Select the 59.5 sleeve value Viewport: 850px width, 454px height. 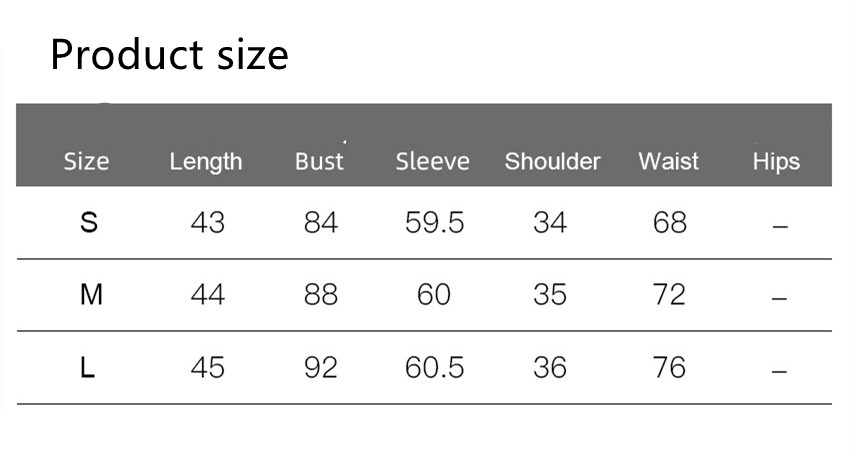click(x=434, y=223)
